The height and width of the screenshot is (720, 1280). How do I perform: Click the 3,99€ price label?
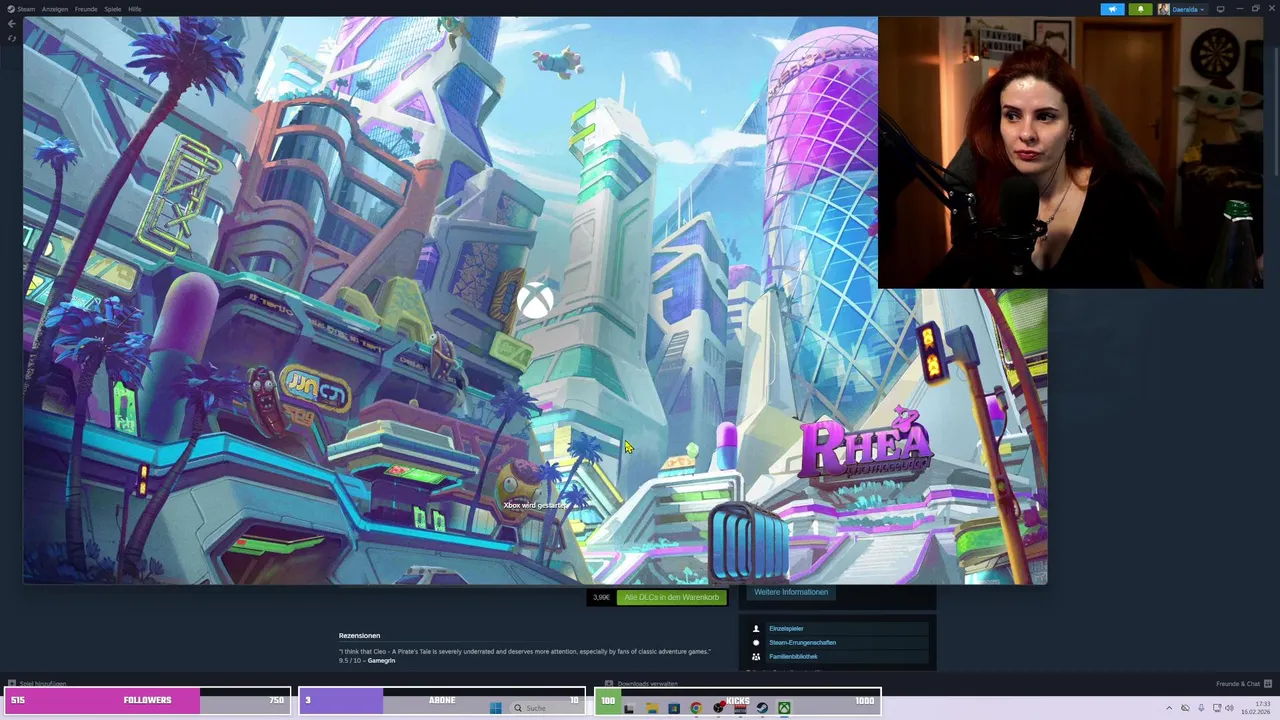pyautogui.click(x=601, y=597)
